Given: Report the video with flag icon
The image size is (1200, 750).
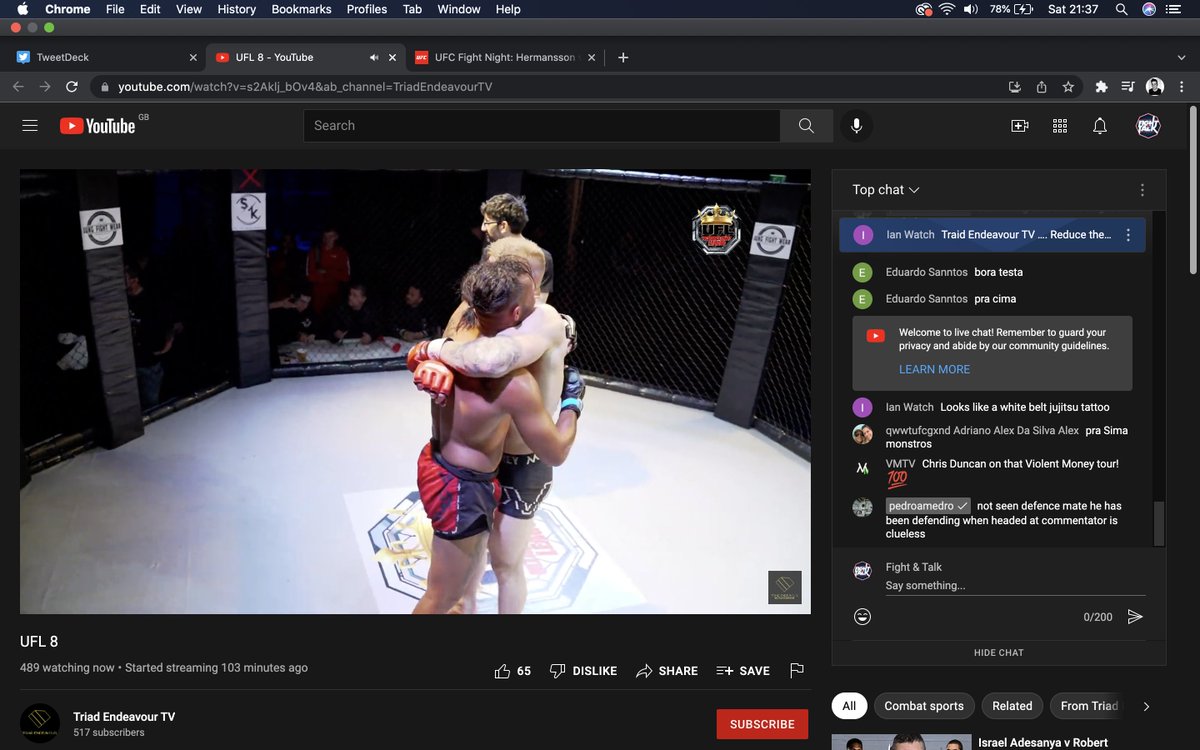Looking at the screenshot, I should [797, 671].
